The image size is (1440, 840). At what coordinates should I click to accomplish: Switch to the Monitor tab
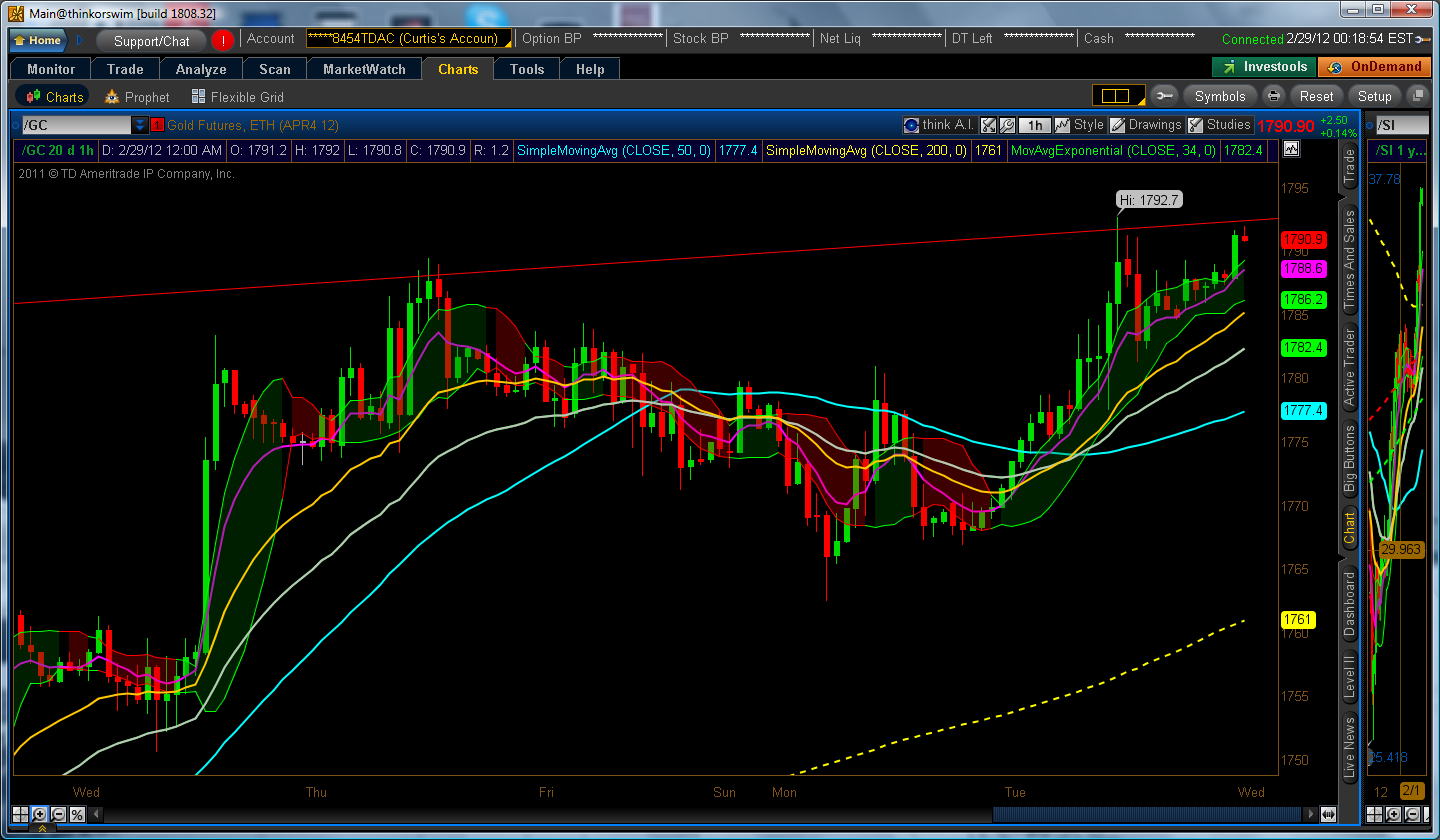pos(51,69)
